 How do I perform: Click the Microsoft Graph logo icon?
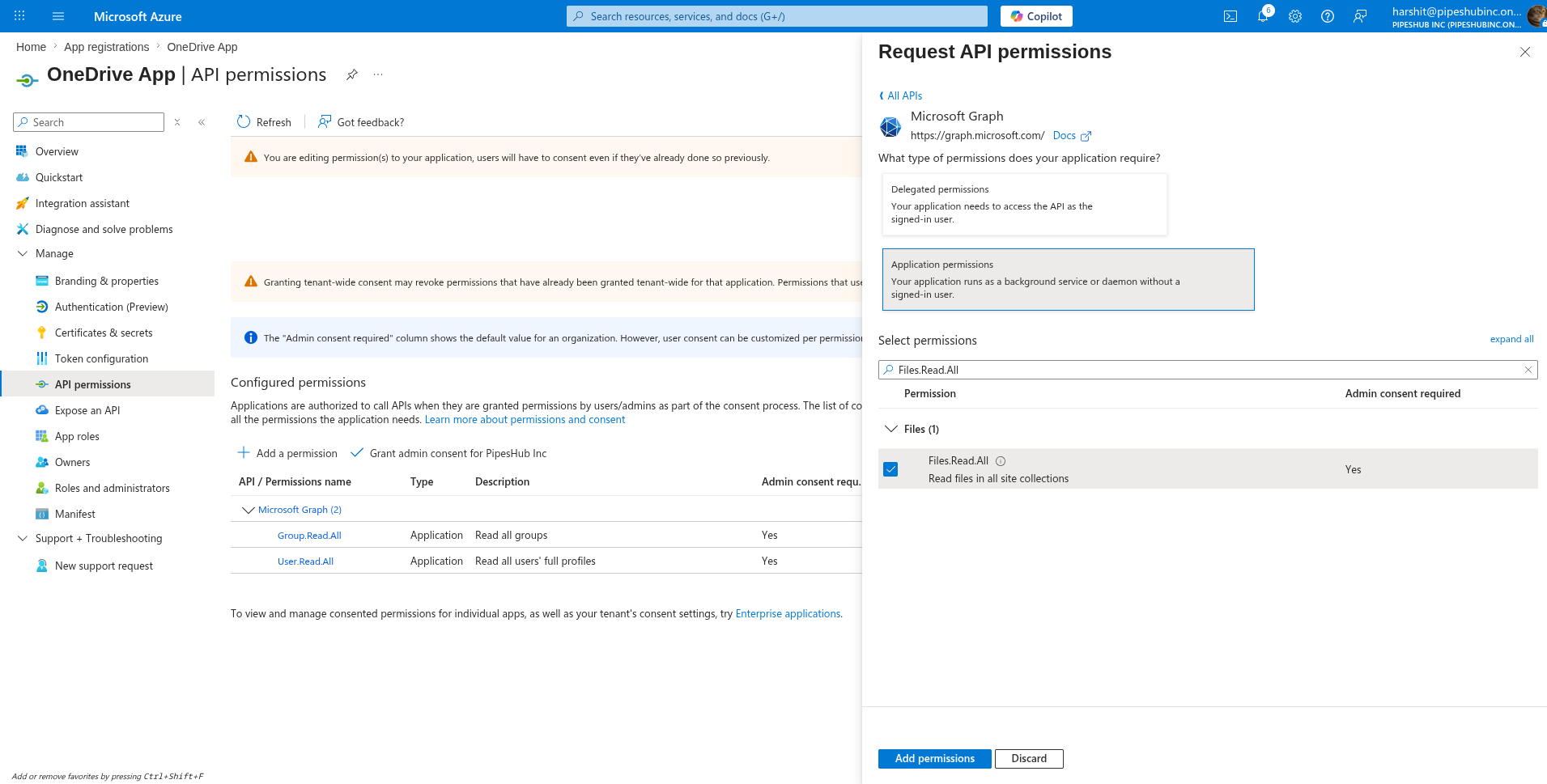[890, 126]
